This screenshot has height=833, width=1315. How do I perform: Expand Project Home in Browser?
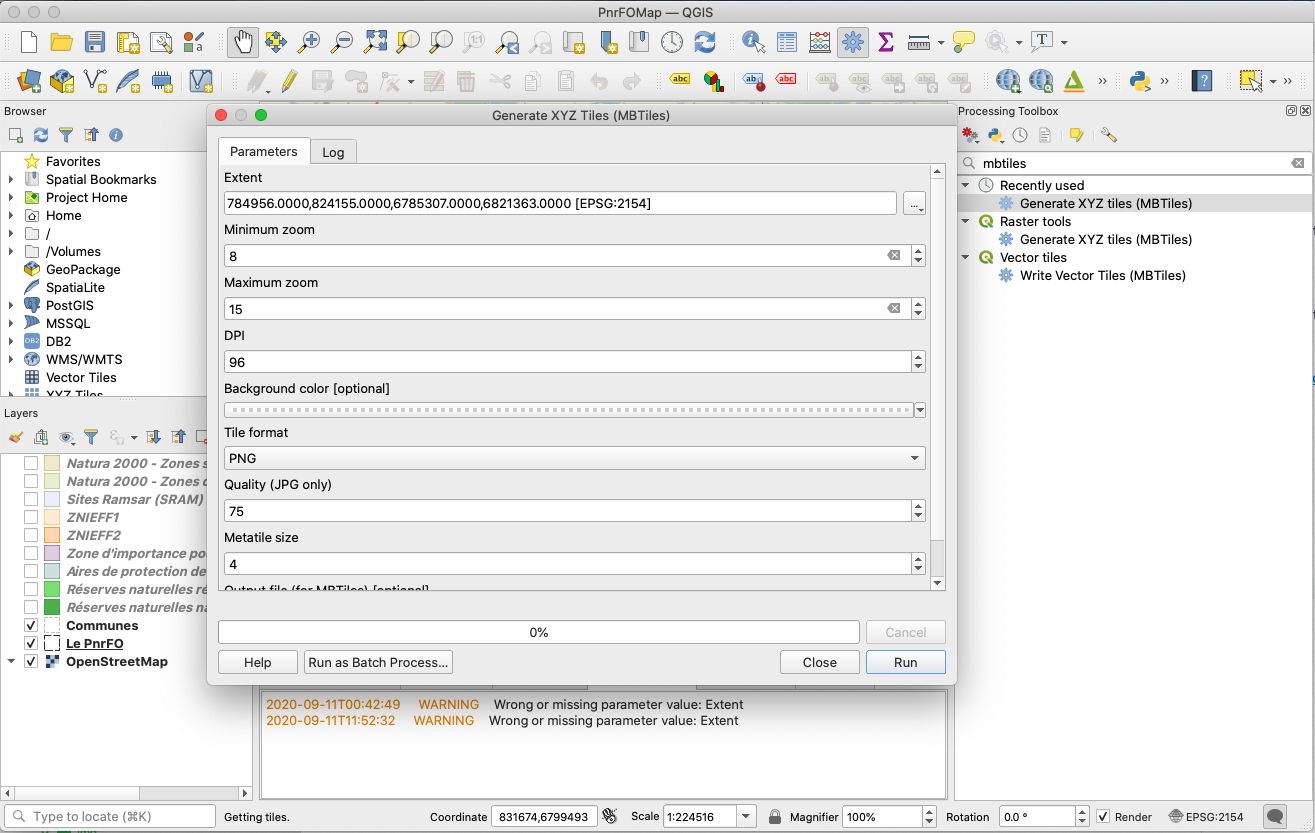click(11, 197)
